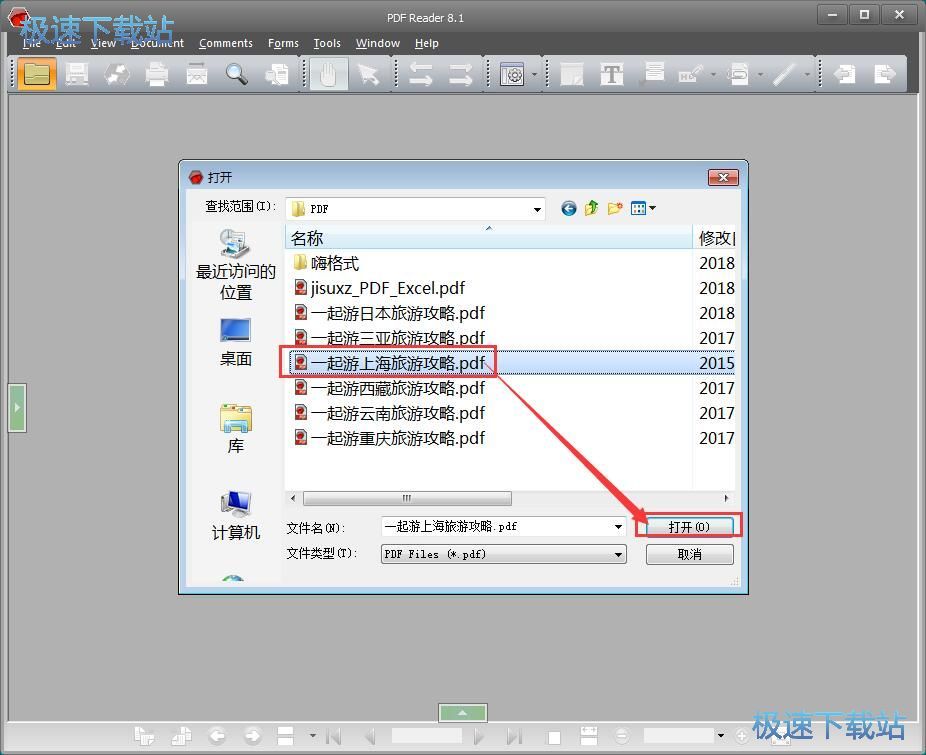The image size is (926, 755).
Task: Open the Tools menu
Action: coord(326,43)
